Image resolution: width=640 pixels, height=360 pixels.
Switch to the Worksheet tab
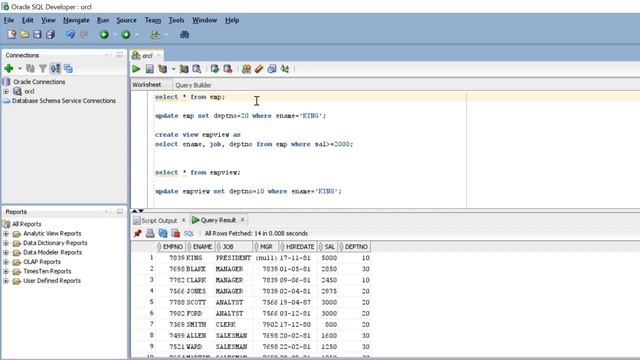click(147, 85)
